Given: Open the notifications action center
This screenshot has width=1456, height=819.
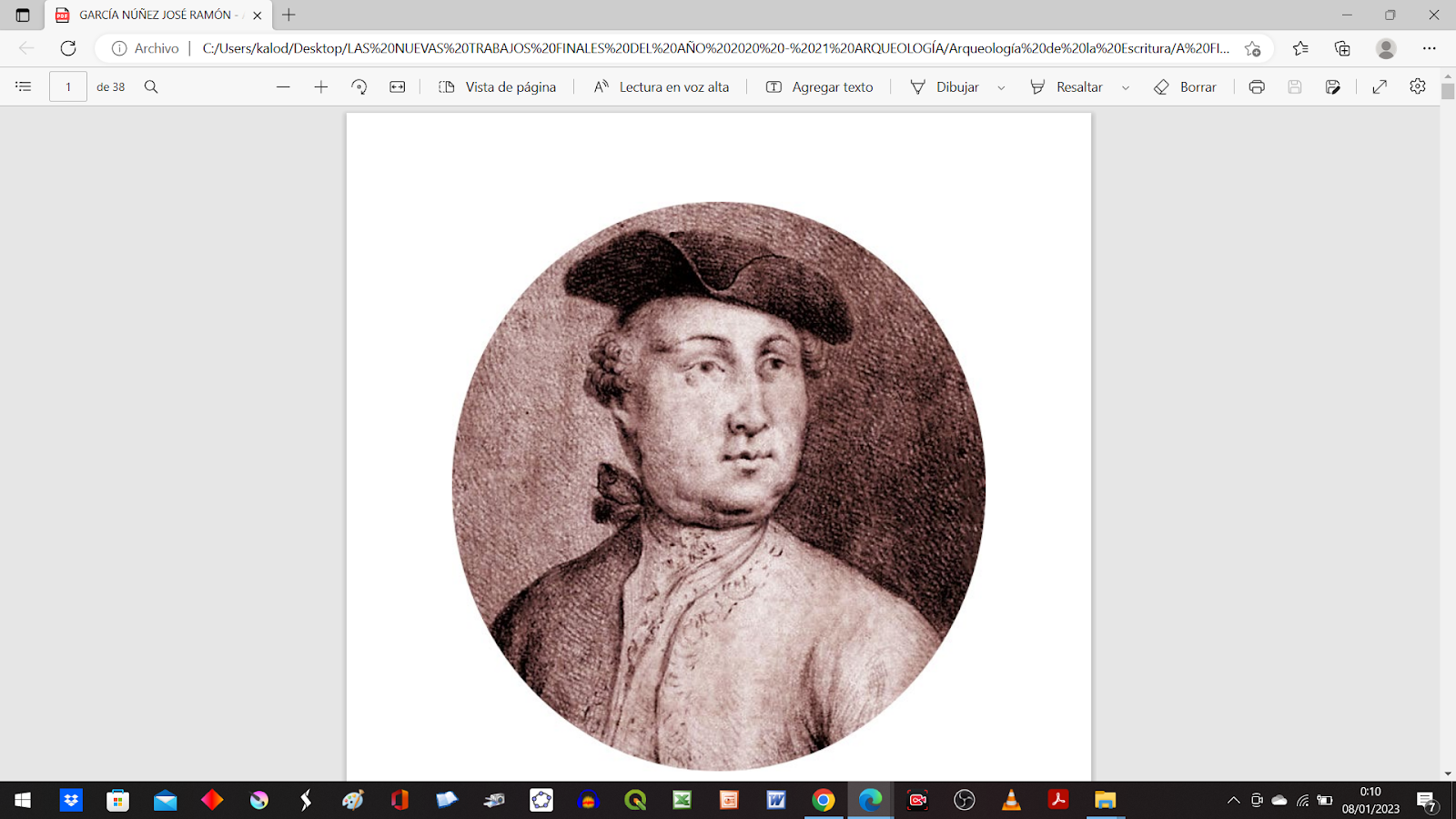Looking at the screenshot, I should [x=1426, y=801].
